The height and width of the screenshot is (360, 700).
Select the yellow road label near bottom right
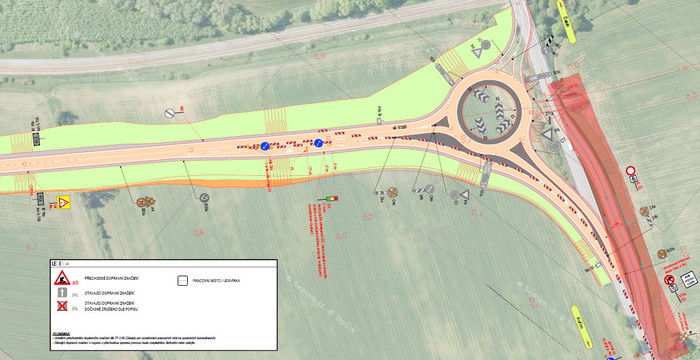582,327
